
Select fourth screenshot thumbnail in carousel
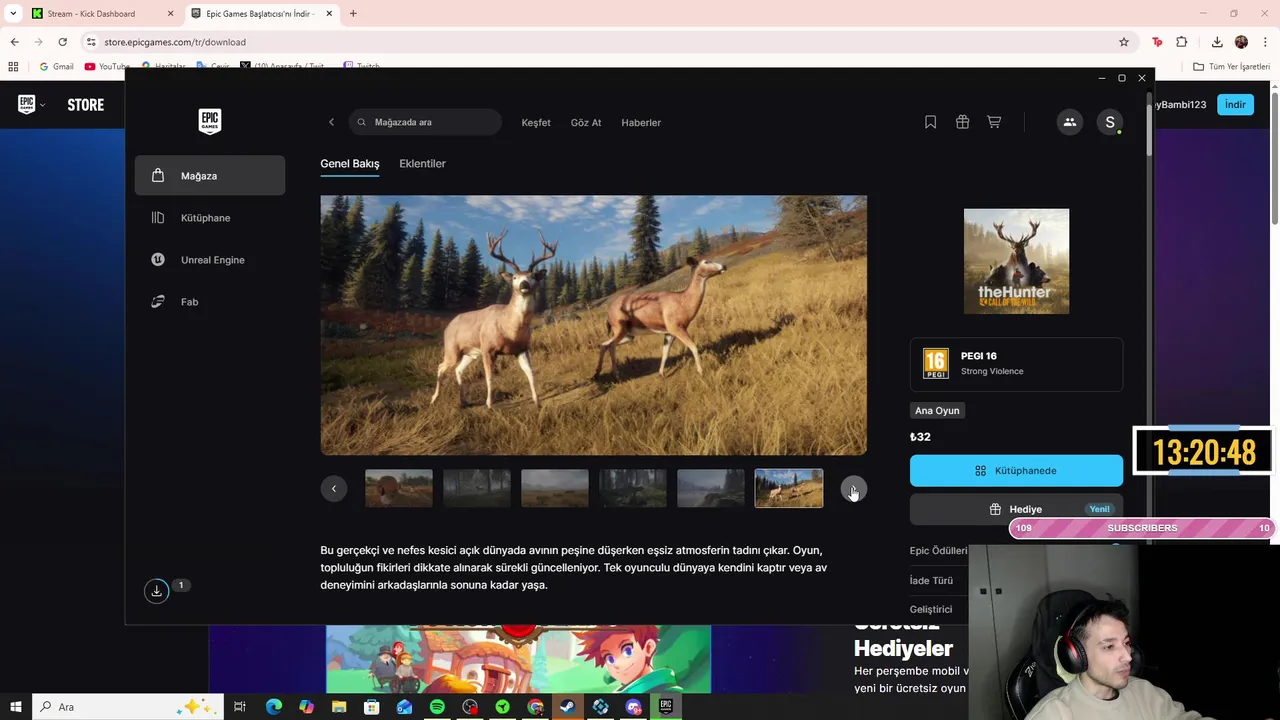(x=633, y=489)
